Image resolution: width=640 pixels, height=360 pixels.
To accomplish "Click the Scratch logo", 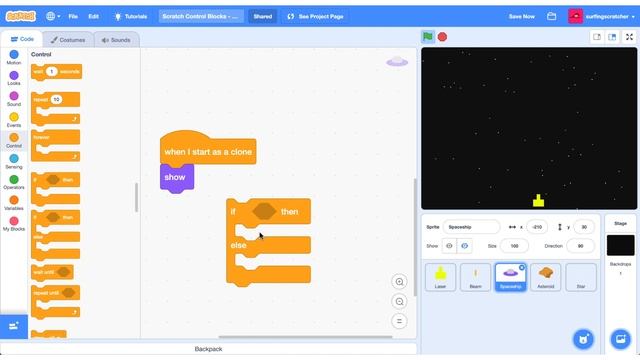I will click(20, 16).
